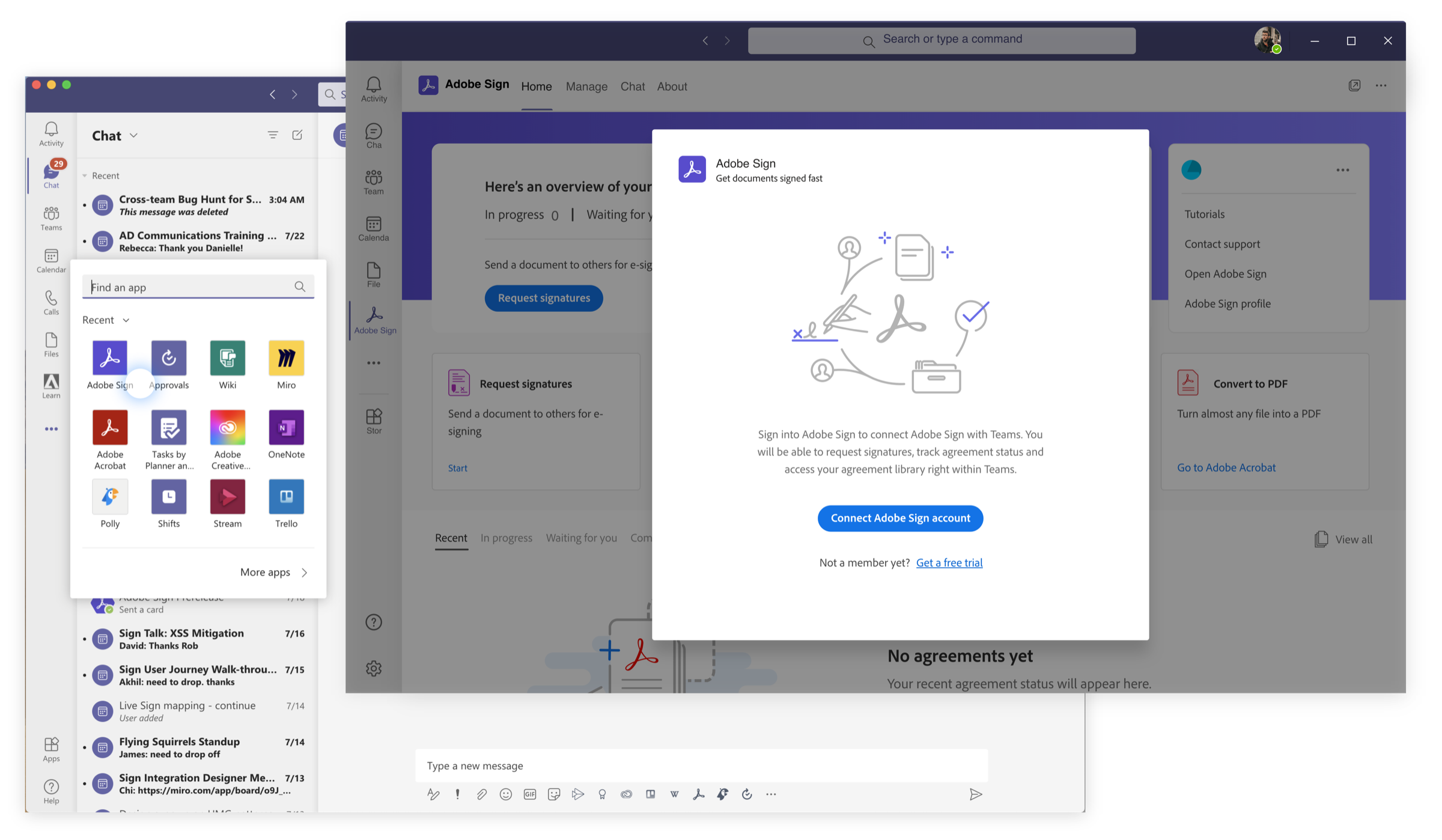Pop out the Adobe Sign app tab
1442x840 pixels.
pos(1354,86)
